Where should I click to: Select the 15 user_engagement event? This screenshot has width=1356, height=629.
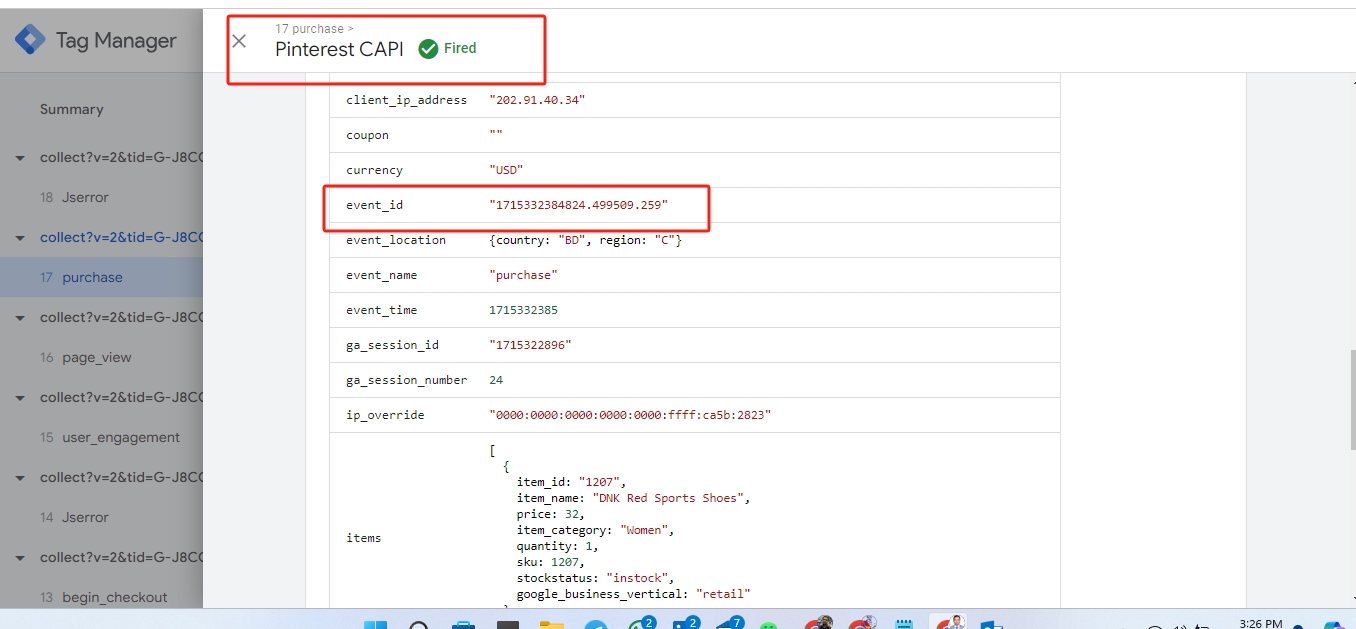click(101, 437)
